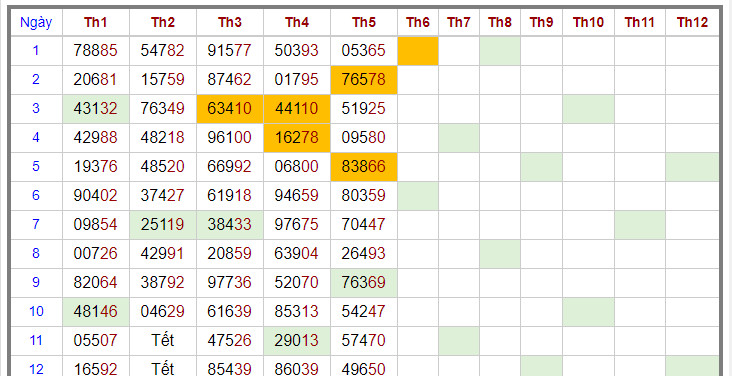Select orange cell 44110 in Th4

point(296,109)
